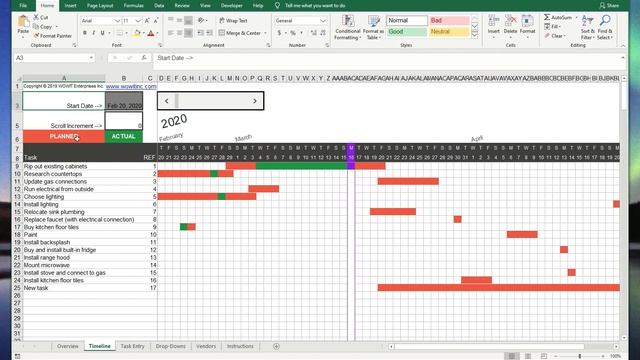Align text to the left
The height and width of the screenshot is (360, 640).
point(171,33)
